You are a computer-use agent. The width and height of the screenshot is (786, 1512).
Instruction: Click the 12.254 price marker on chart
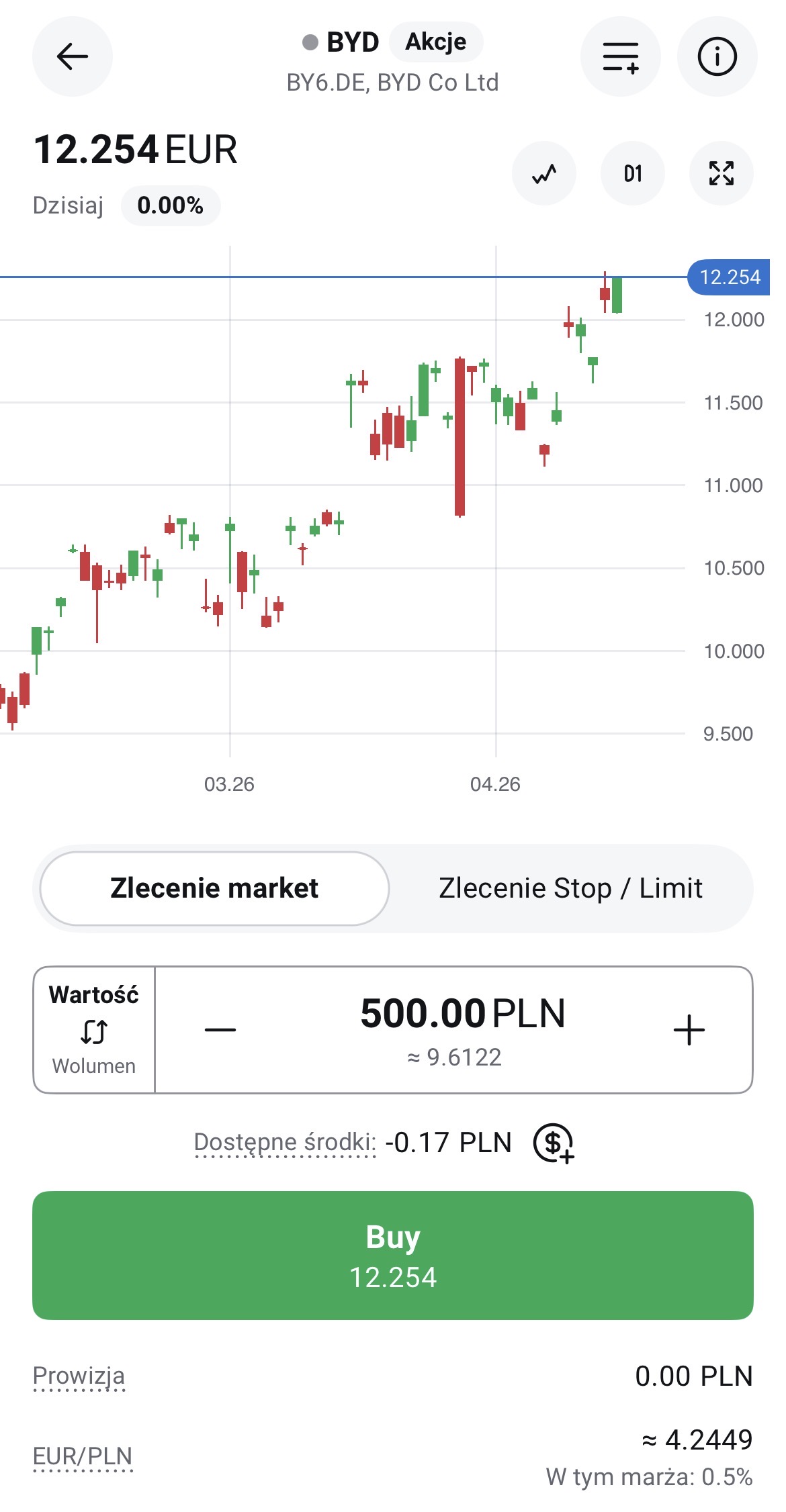point(729,277)
